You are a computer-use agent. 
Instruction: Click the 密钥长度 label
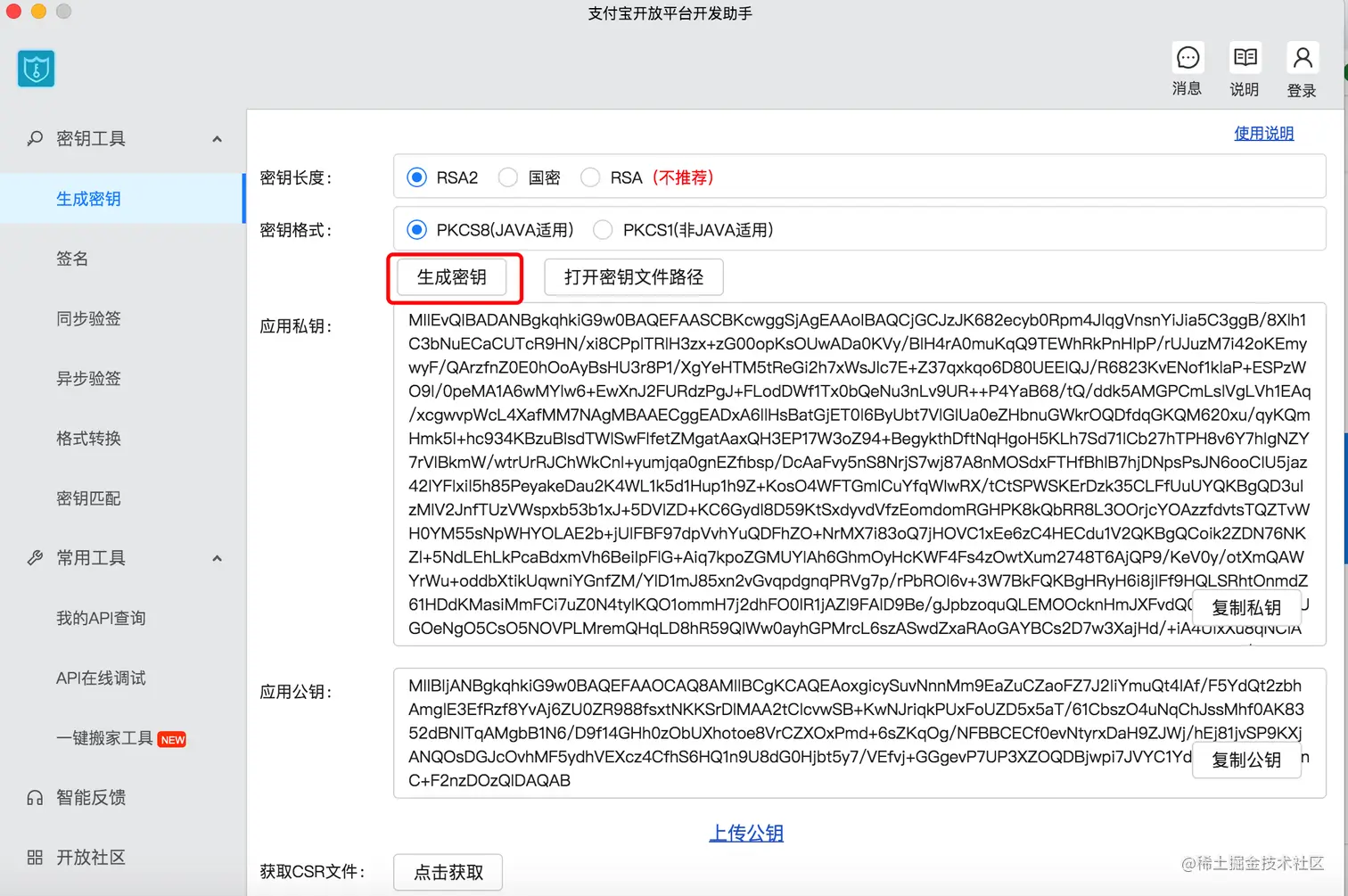click(296, 177)
